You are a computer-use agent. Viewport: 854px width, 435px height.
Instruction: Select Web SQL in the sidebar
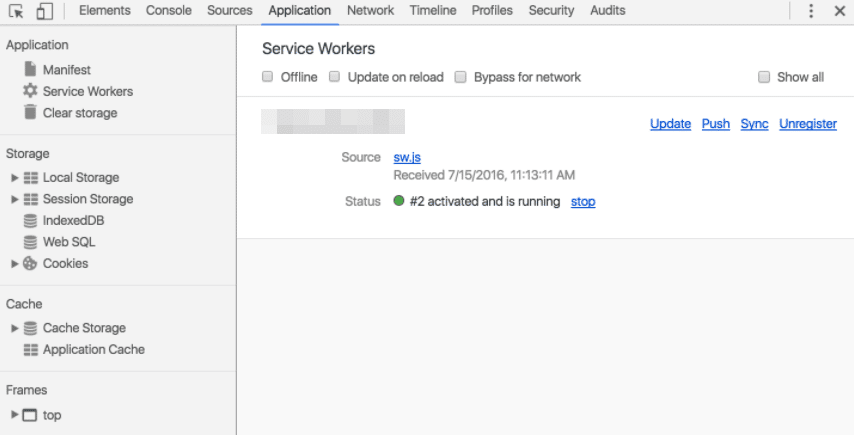[x=69, y=242]
